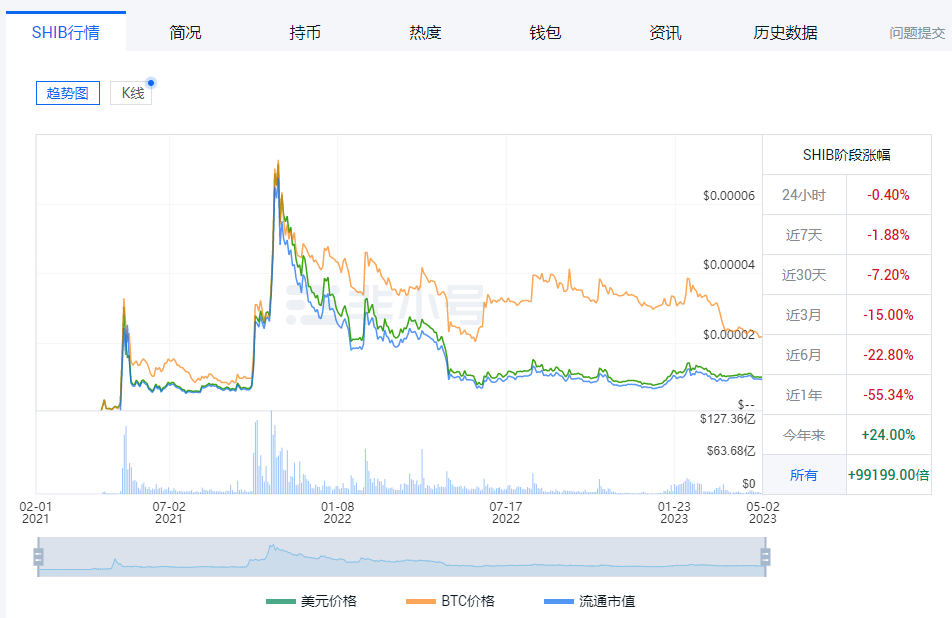Viewport: 952px width, 618px height.
Task: Grab the left range slider handle
Action: tap(38, 557)
